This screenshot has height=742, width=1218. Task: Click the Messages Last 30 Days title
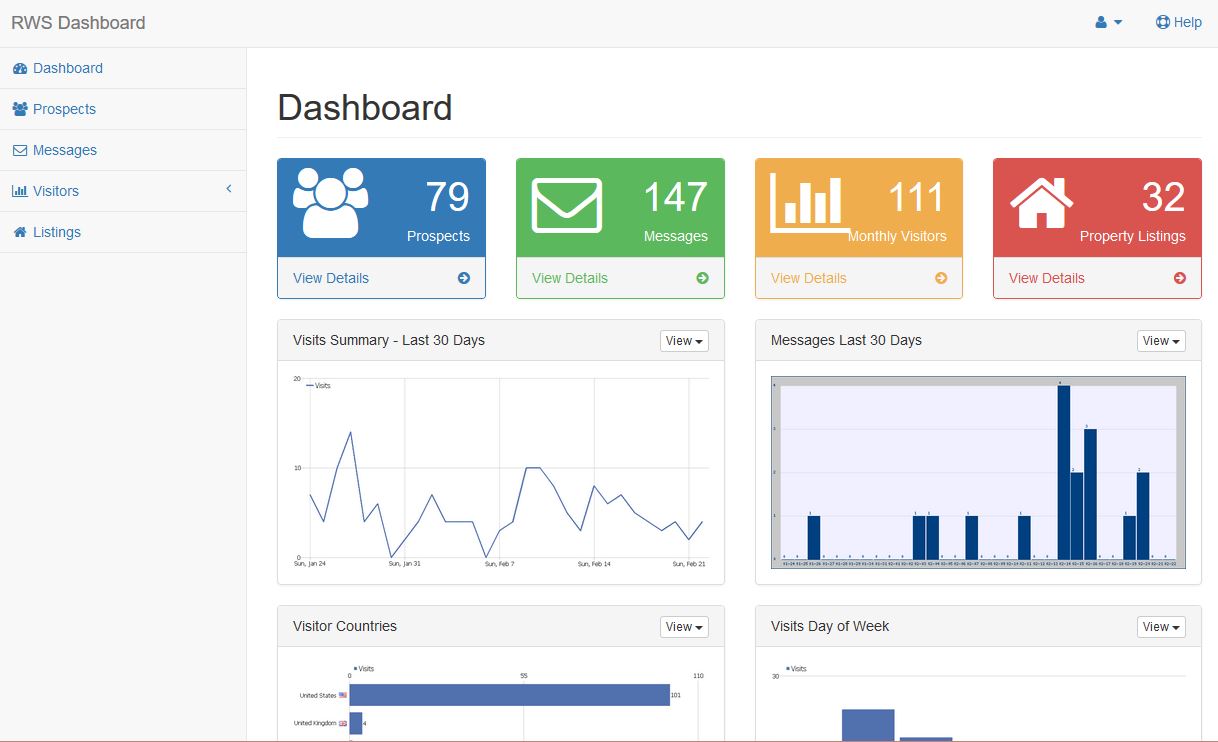846,340
